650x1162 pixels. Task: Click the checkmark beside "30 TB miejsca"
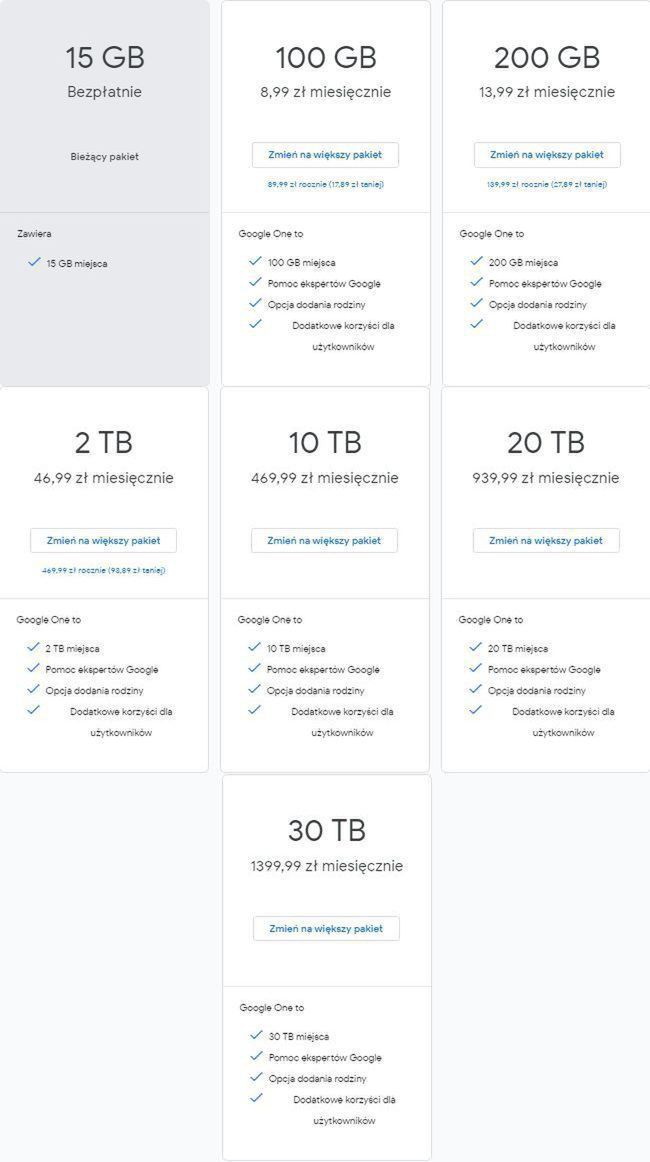point(257,1035)
